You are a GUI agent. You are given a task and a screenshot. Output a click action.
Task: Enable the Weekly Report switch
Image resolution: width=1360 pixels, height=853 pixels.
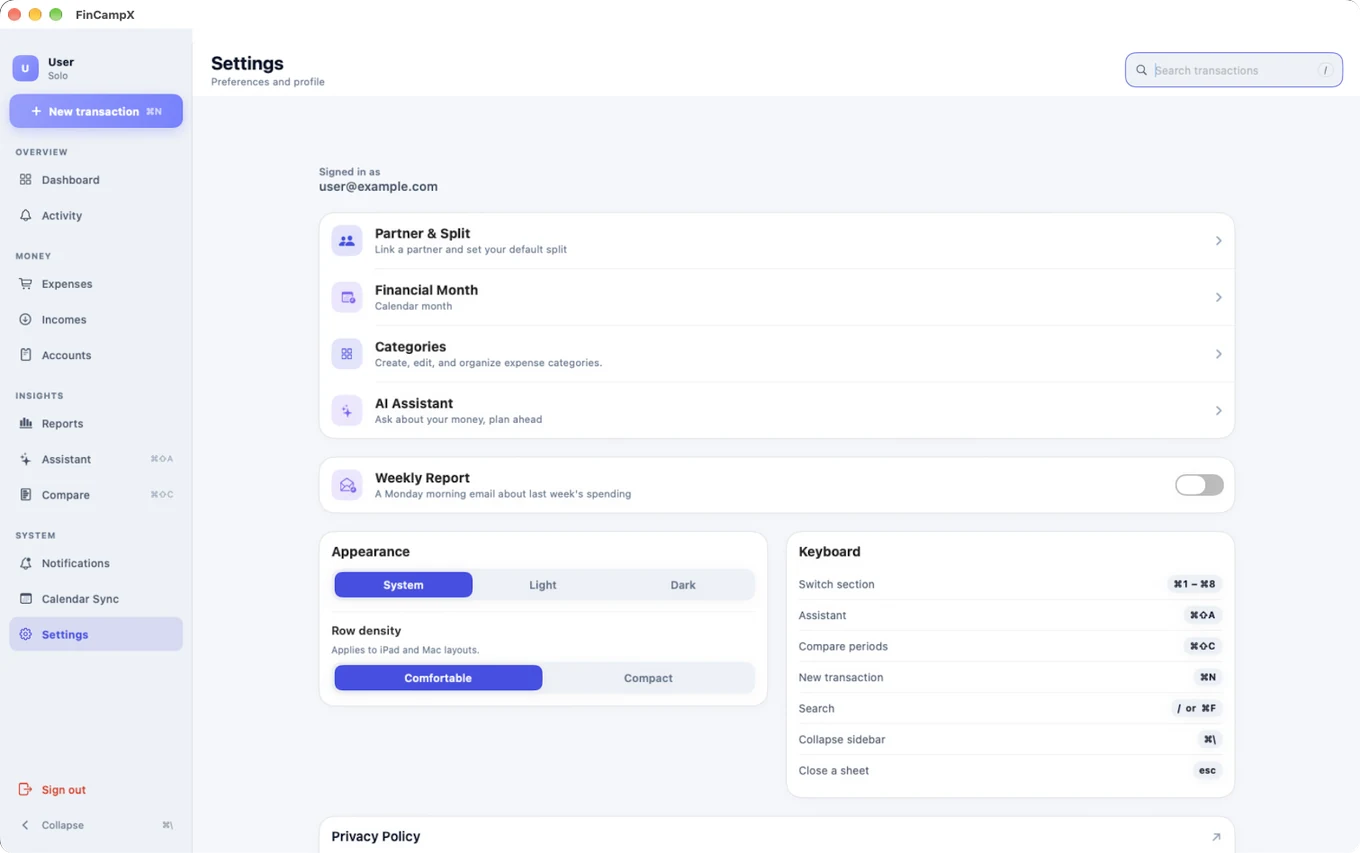[1199, 485]
